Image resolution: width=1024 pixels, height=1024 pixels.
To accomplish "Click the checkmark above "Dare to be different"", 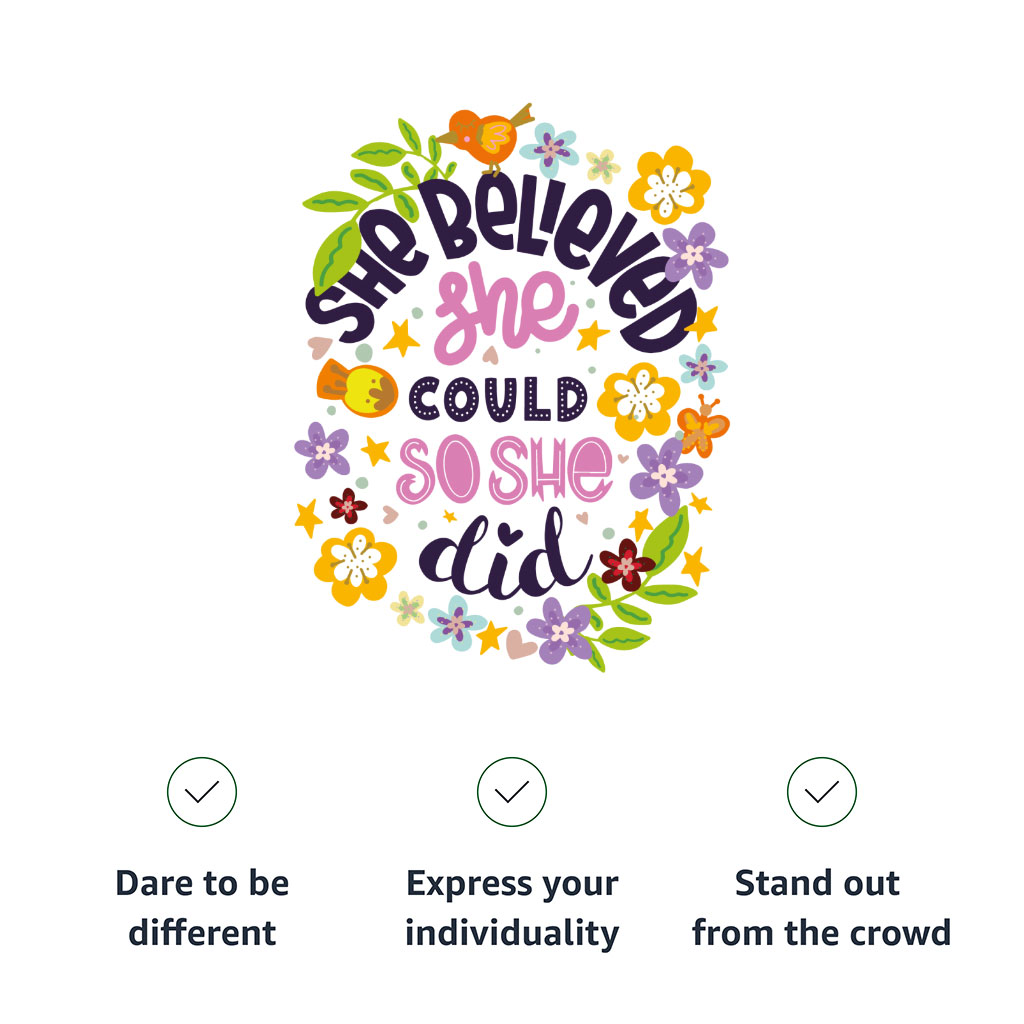I will (x=202, y=792).
